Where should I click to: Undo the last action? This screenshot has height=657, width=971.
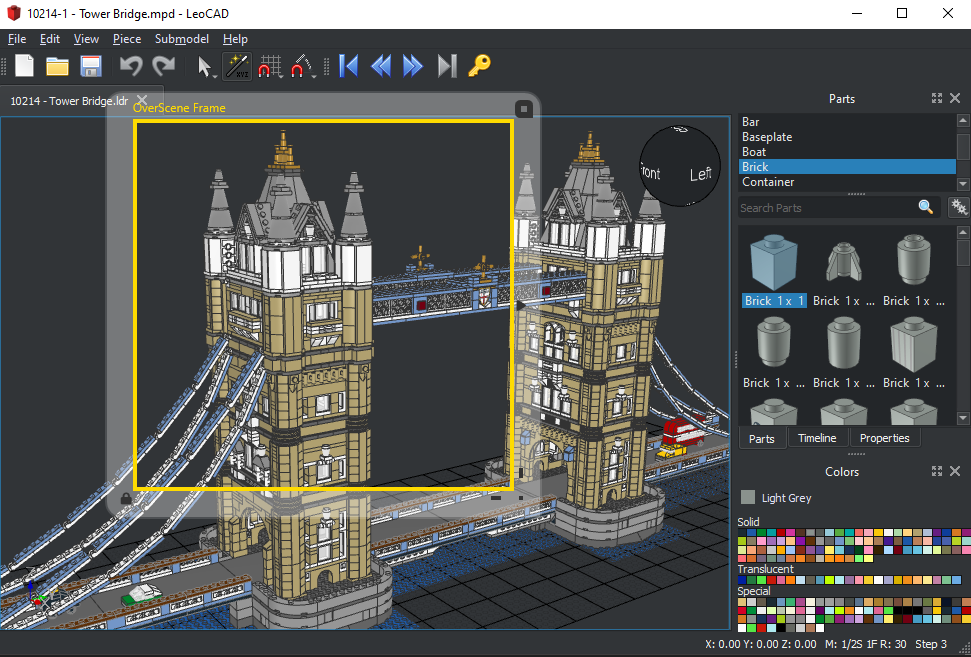(x=131, y=66)
